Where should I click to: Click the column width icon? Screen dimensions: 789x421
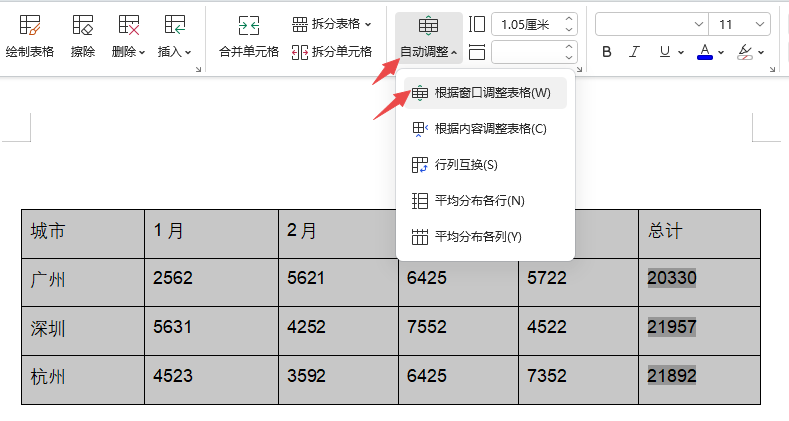coord(477,52)
